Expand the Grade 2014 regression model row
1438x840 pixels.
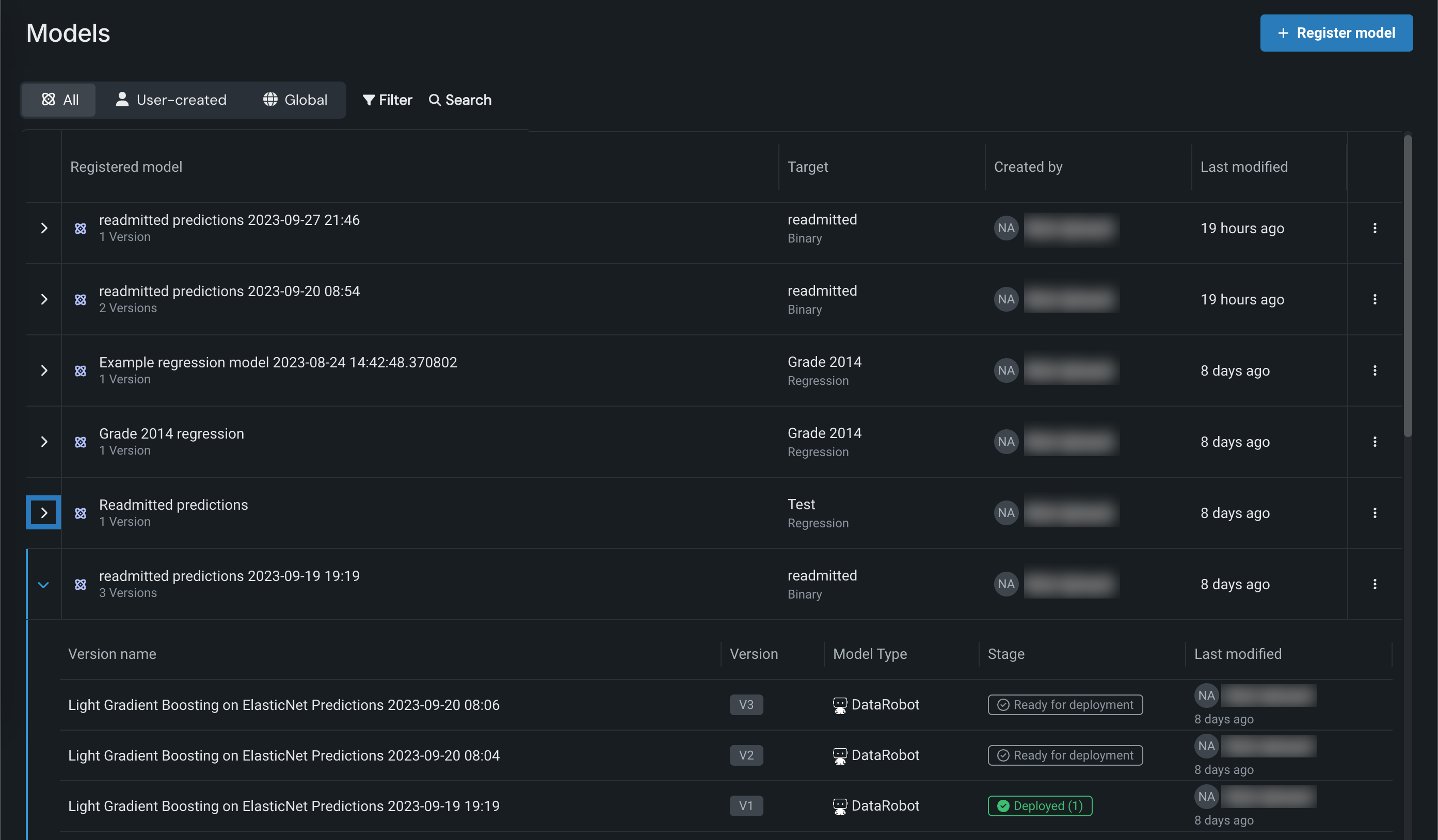pyautogui.click(x=44, y=442)
